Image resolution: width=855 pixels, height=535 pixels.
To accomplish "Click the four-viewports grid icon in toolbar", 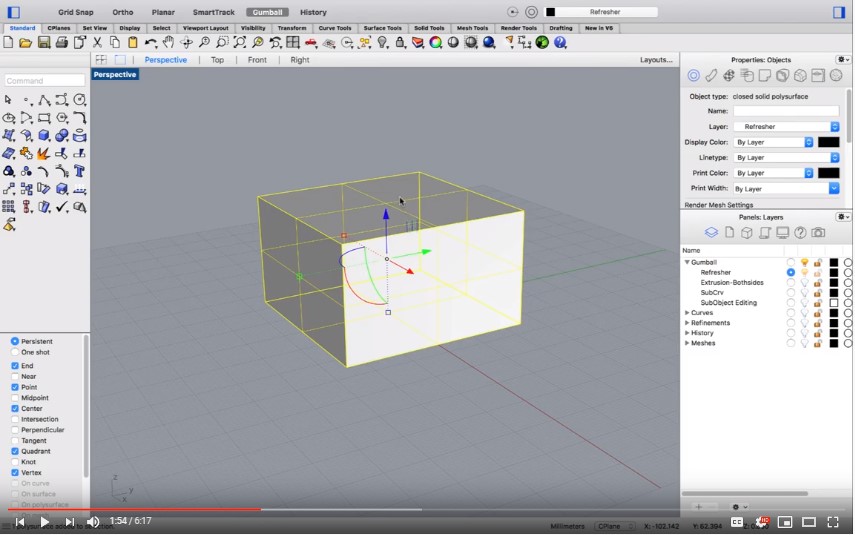I will click(x=293, y=43).
